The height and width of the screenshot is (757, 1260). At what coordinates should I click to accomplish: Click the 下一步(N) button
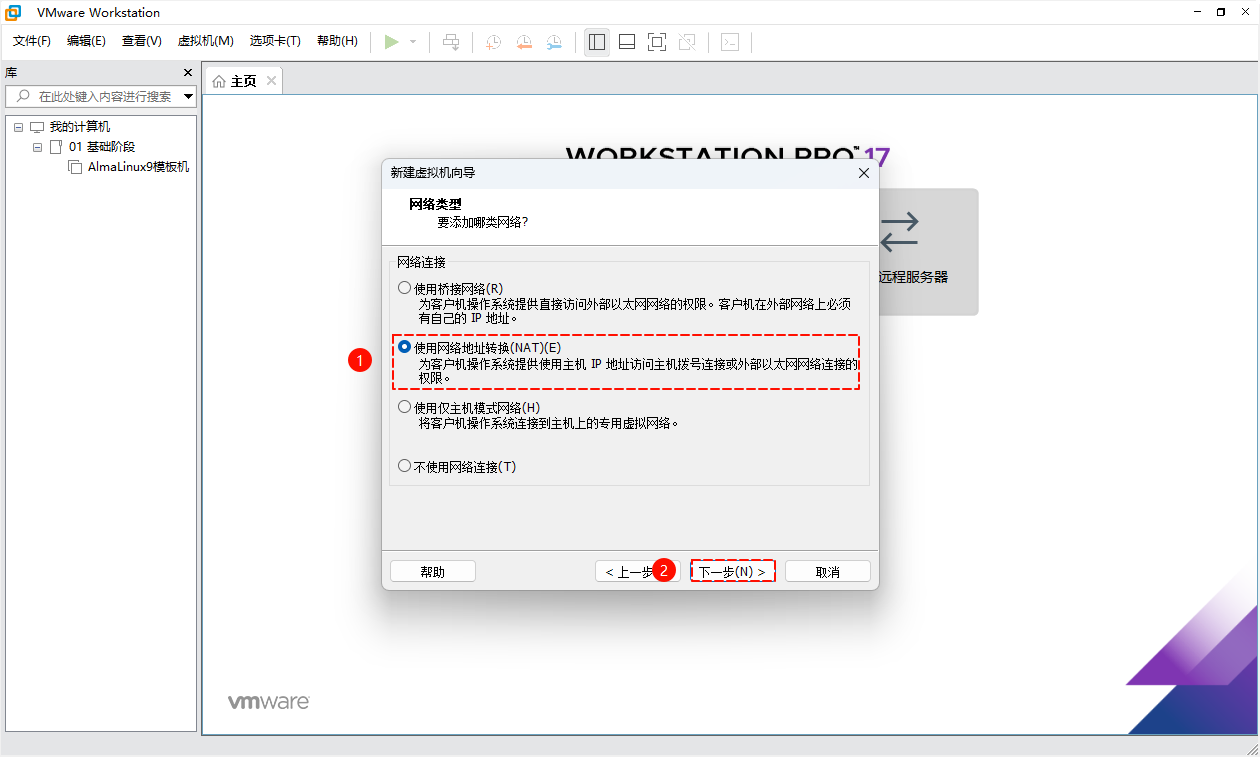tap(733, 571)
